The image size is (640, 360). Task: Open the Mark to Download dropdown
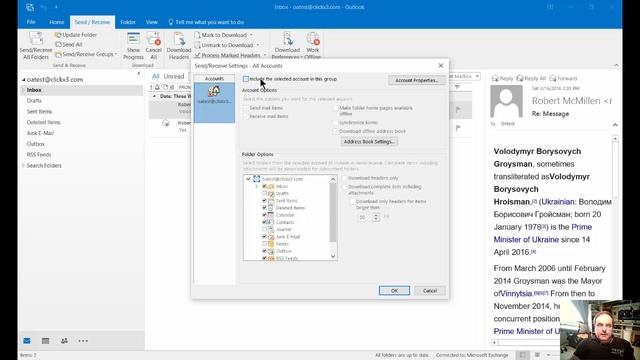(x=251, y=35)
